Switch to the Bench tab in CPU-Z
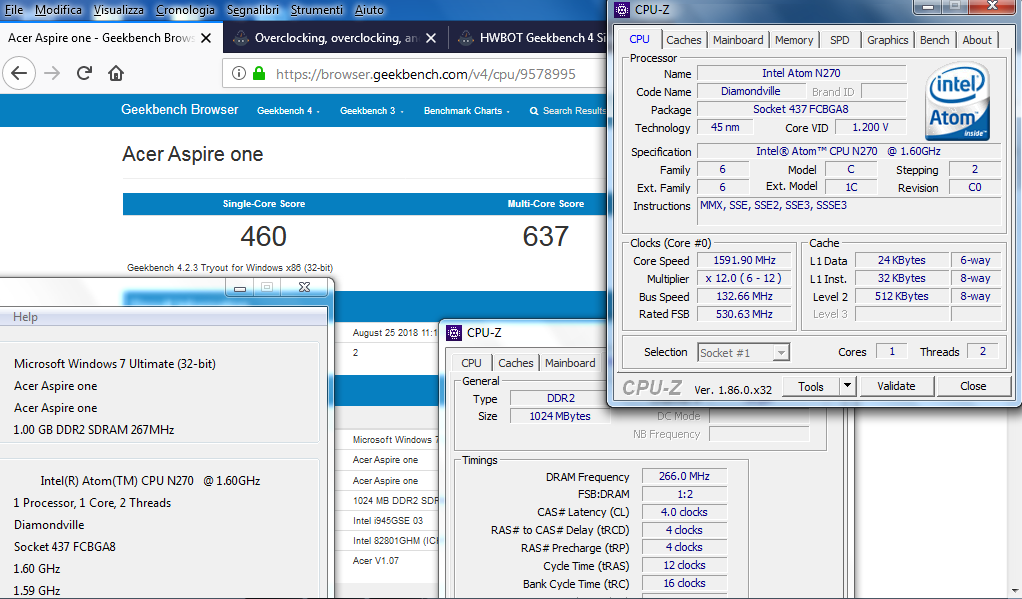1022x599 pixels. tap(934, 40)
